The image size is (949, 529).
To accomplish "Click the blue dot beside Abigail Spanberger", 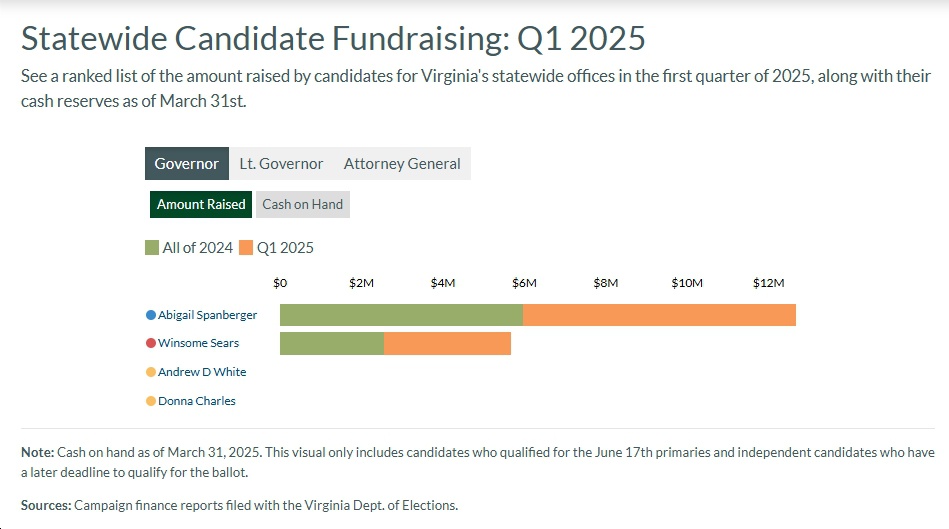I will point(151,315).
